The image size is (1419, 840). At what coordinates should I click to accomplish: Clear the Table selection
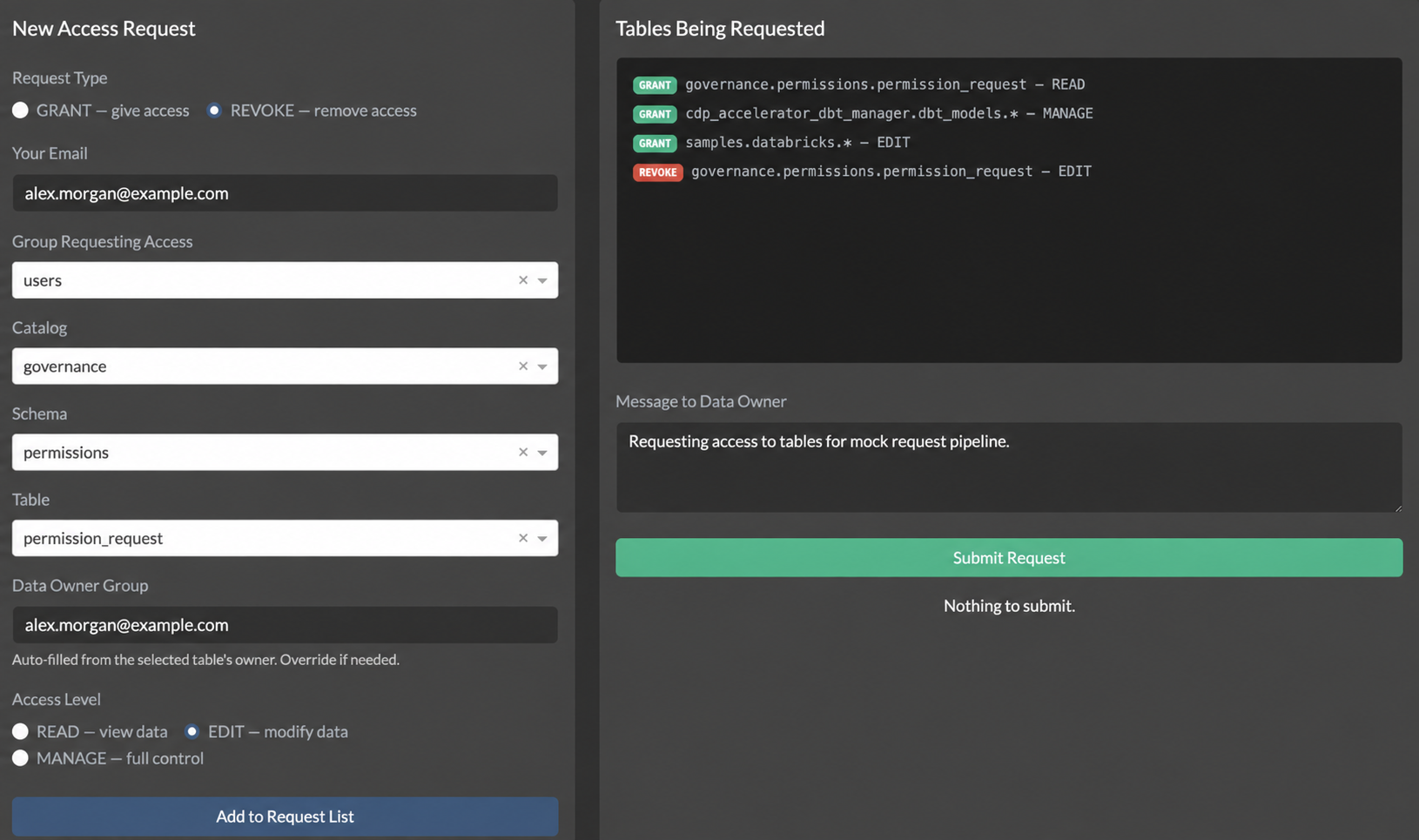tap(523, 538)
